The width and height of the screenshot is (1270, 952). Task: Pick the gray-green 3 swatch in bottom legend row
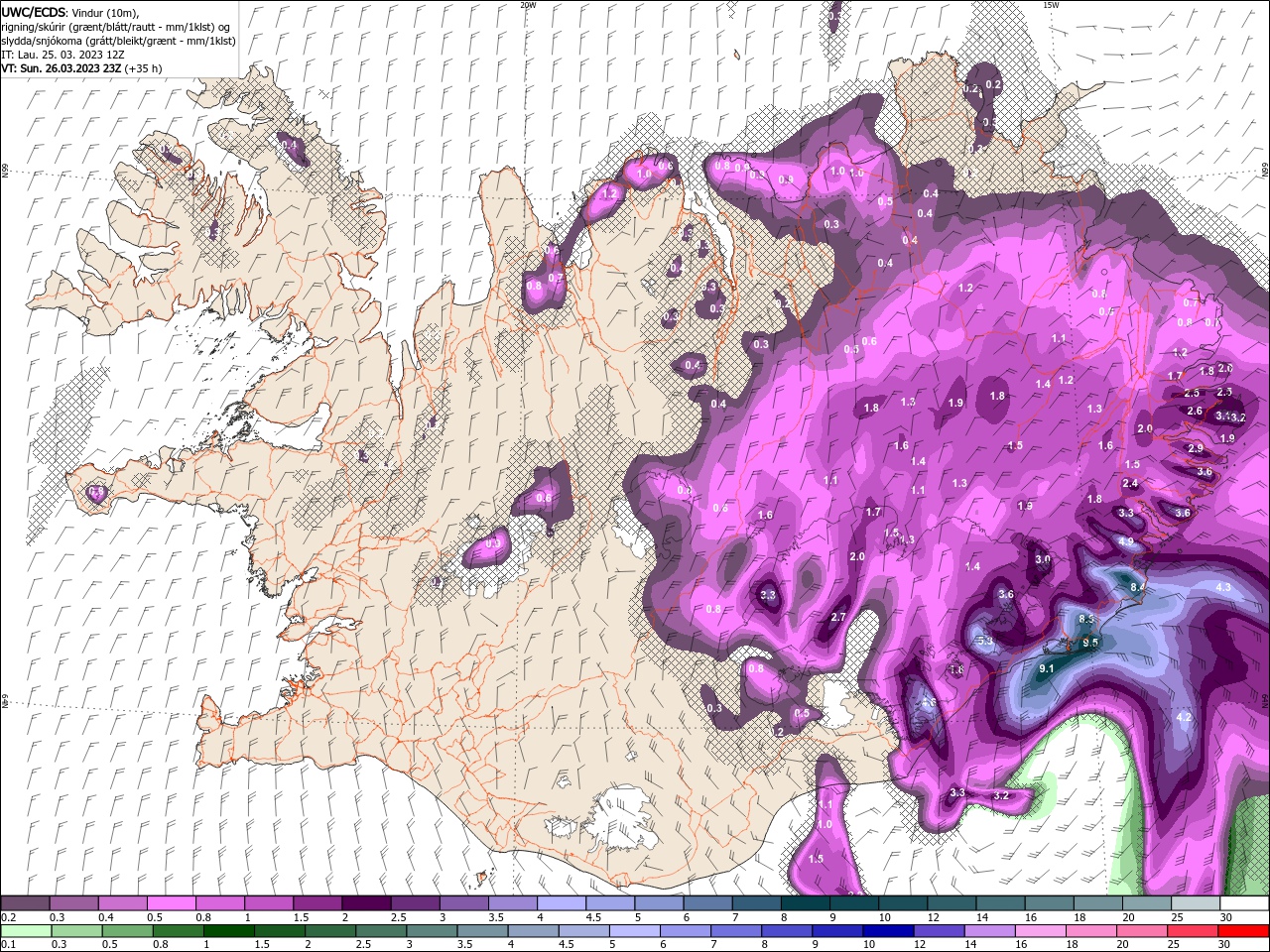tap(432, 930)
